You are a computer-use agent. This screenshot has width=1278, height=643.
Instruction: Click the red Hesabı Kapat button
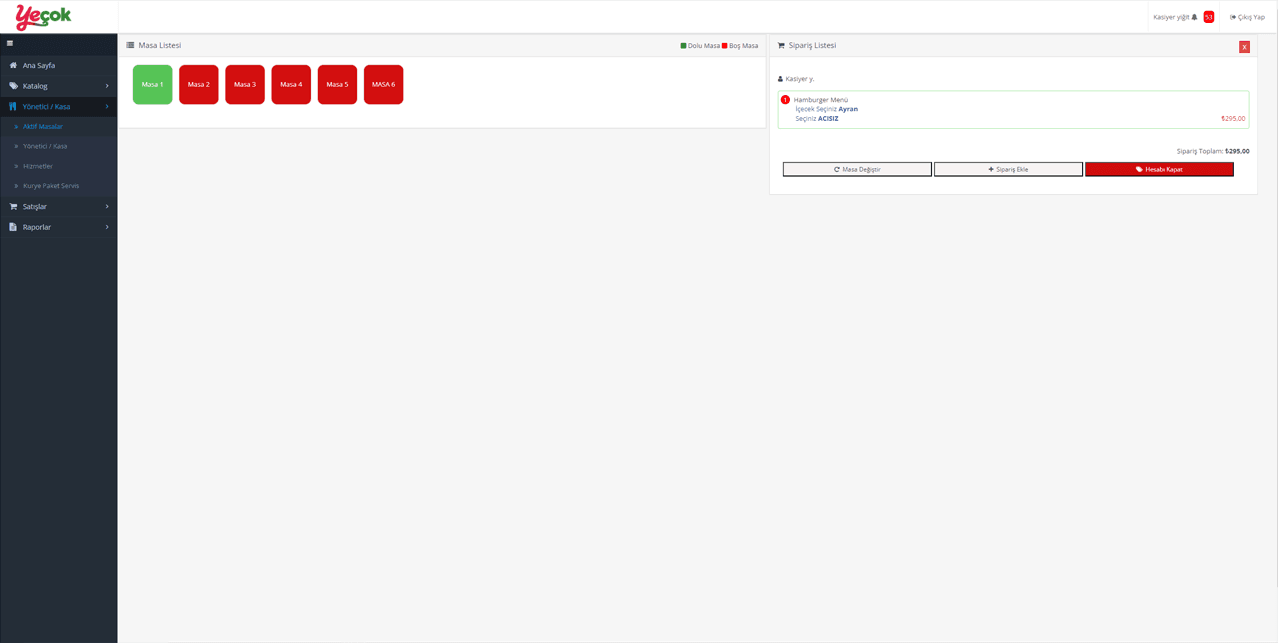point(1159,169)
